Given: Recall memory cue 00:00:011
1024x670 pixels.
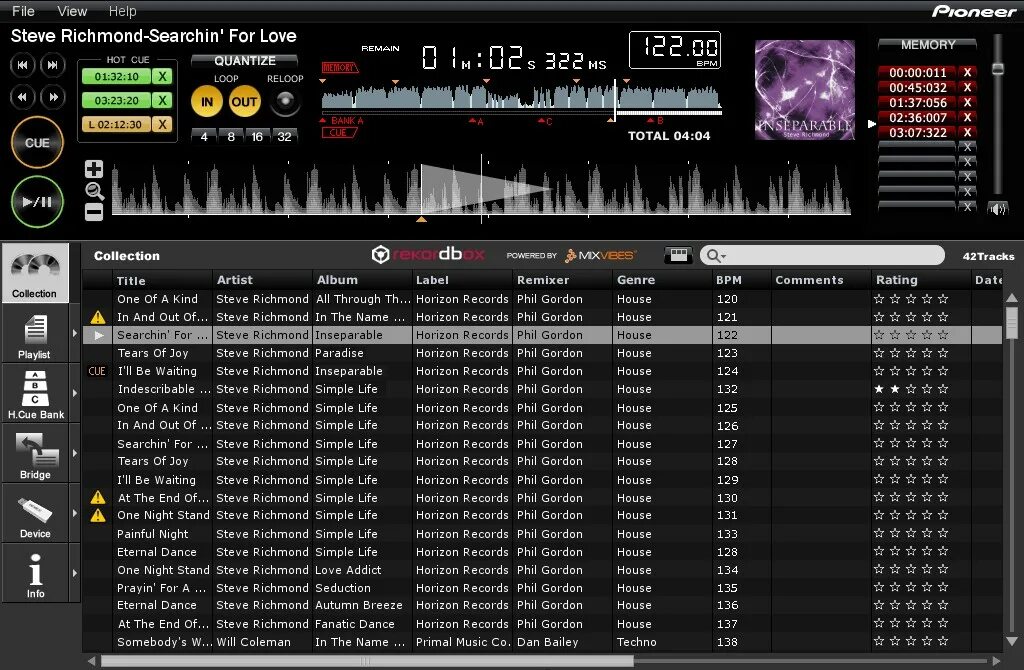Looking at the screenshot, I should 918,72.
